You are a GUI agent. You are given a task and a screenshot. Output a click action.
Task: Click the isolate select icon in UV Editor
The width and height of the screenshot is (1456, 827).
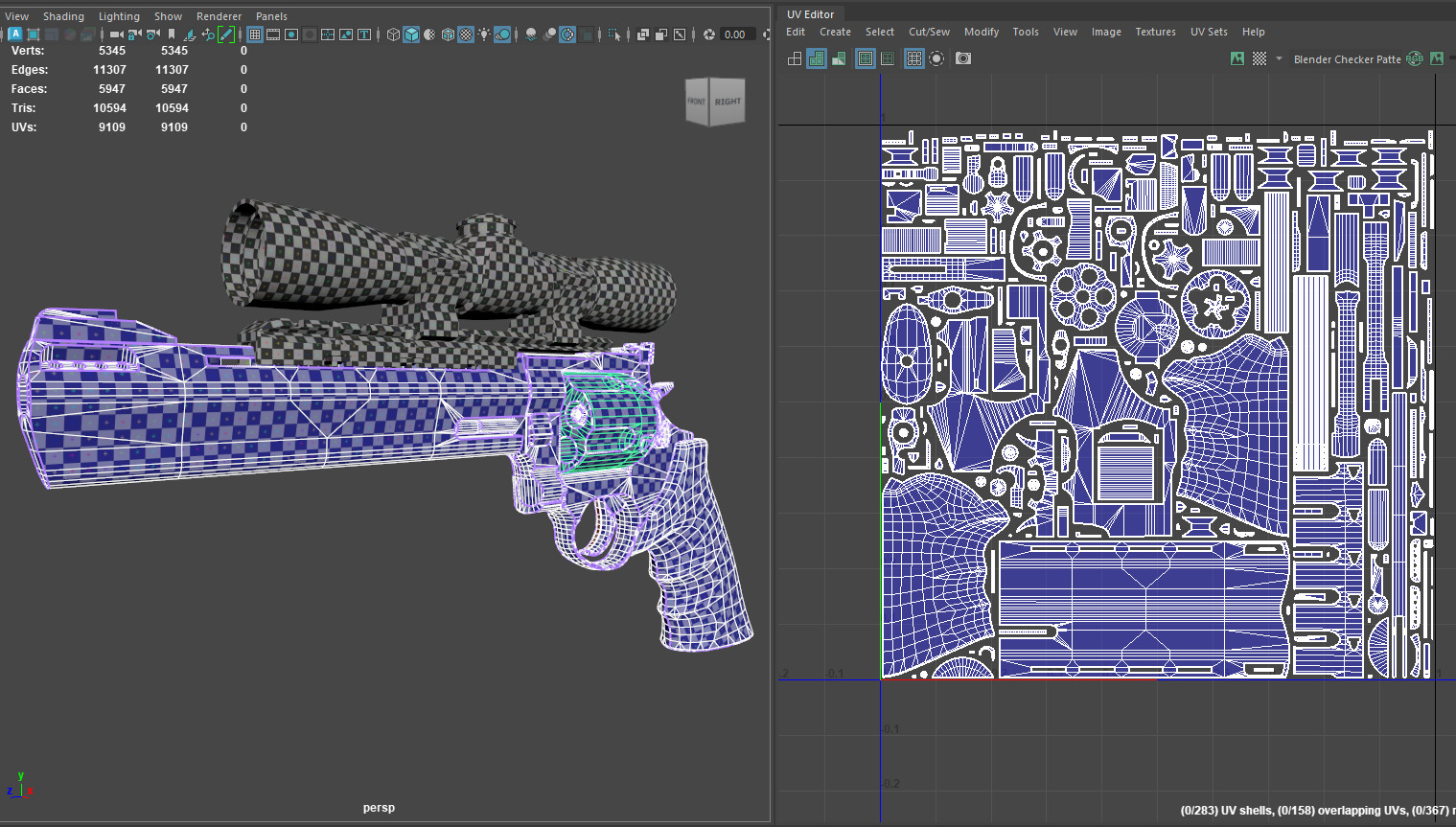936,58
